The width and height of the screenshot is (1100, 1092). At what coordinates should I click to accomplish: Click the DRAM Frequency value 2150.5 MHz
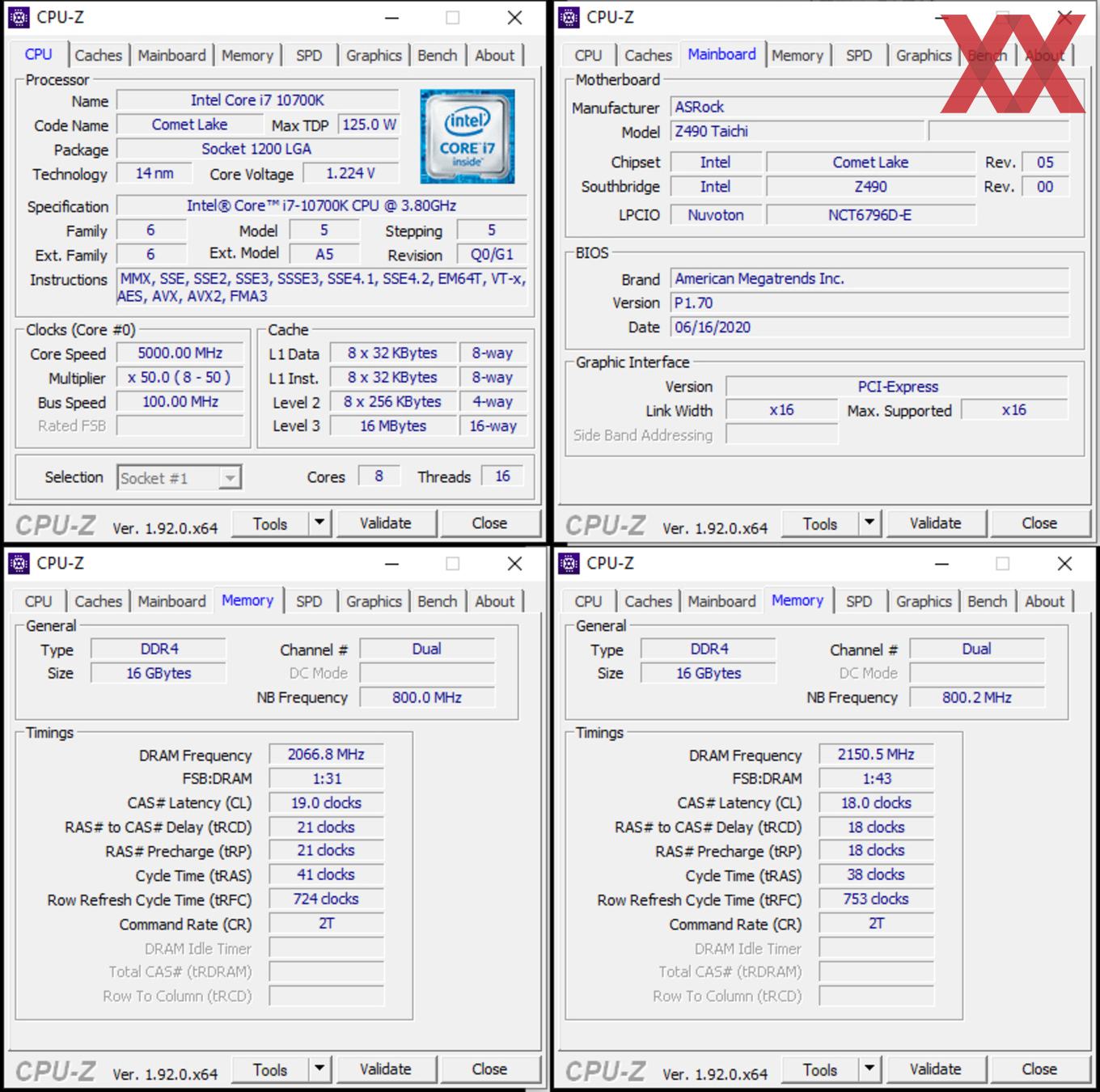pos(876,755)
